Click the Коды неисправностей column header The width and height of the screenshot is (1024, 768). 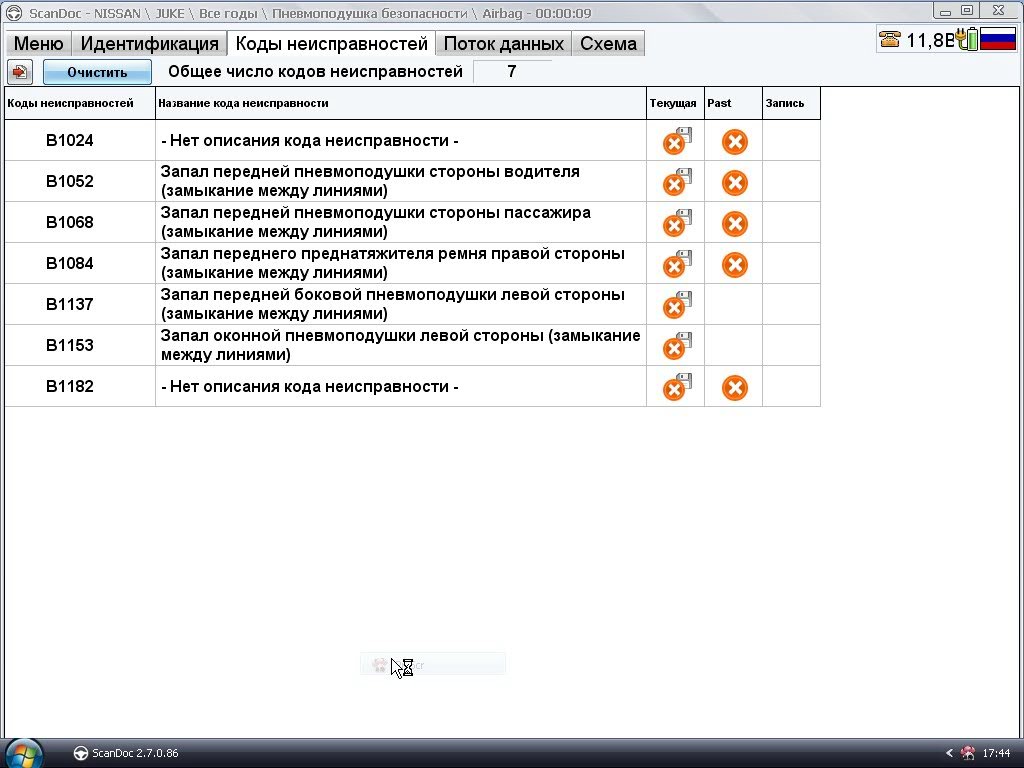(80, 103)
